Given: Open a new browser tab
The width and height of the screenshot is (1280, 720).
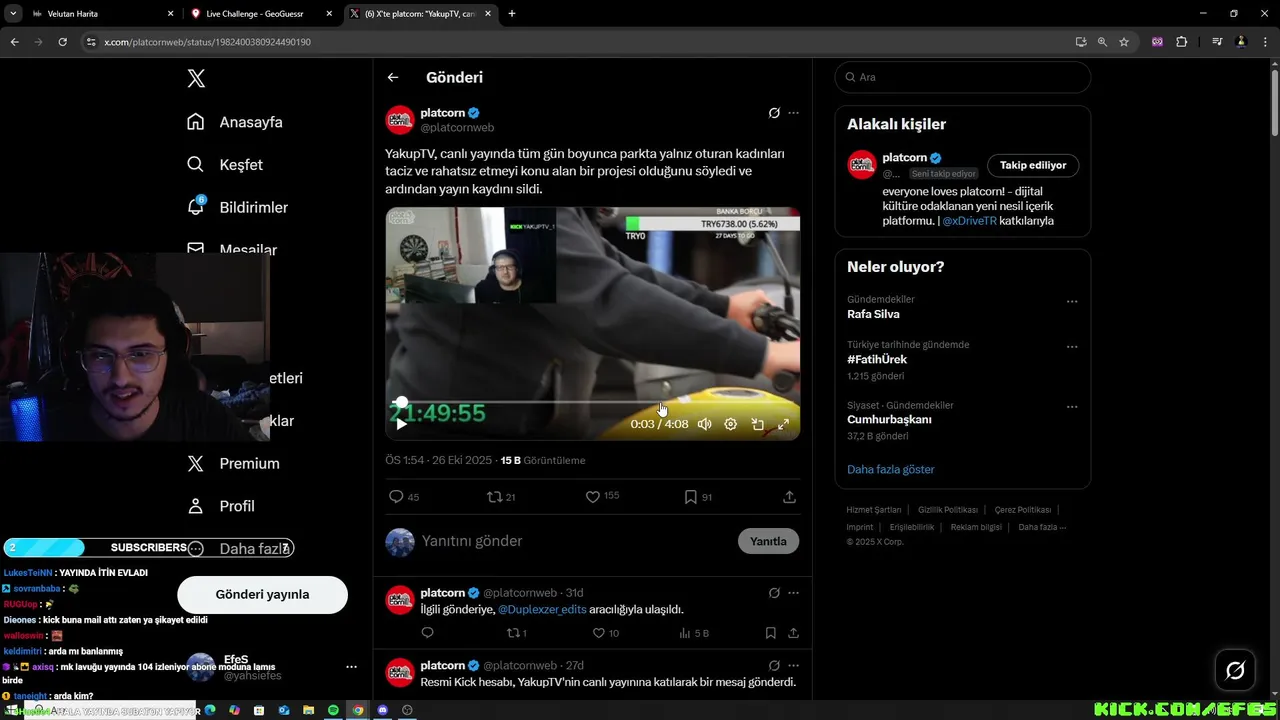Looking at the screenshot, I should coord(512,14).
